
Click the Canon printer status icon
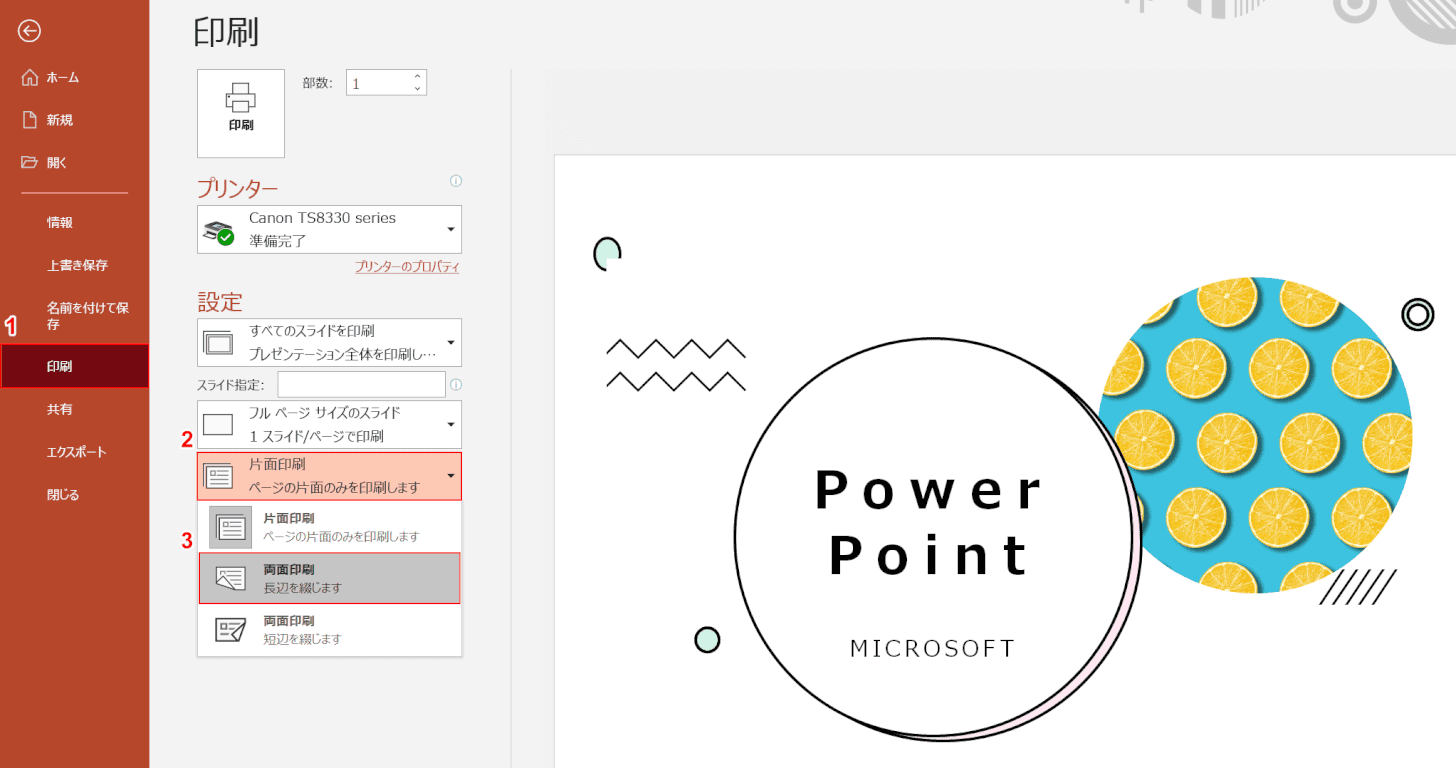(219, 232)
